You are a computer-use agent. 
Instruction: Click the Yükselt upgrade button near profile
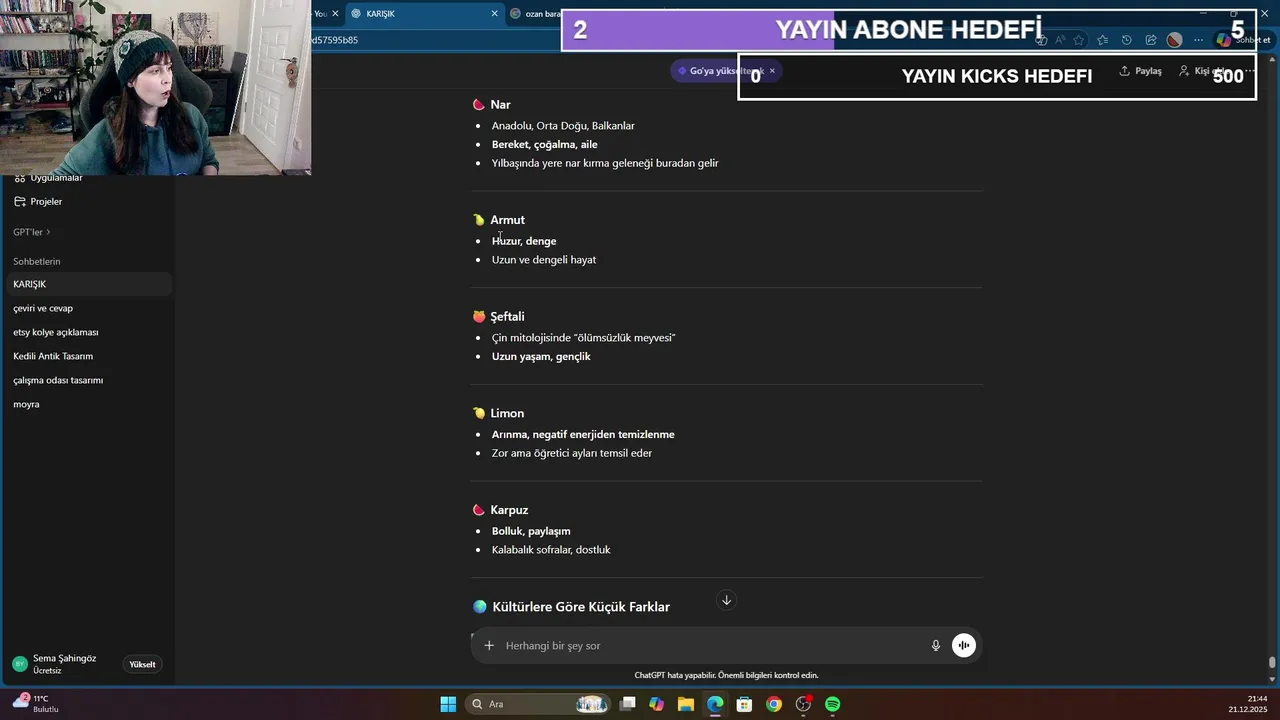[142, 664]
